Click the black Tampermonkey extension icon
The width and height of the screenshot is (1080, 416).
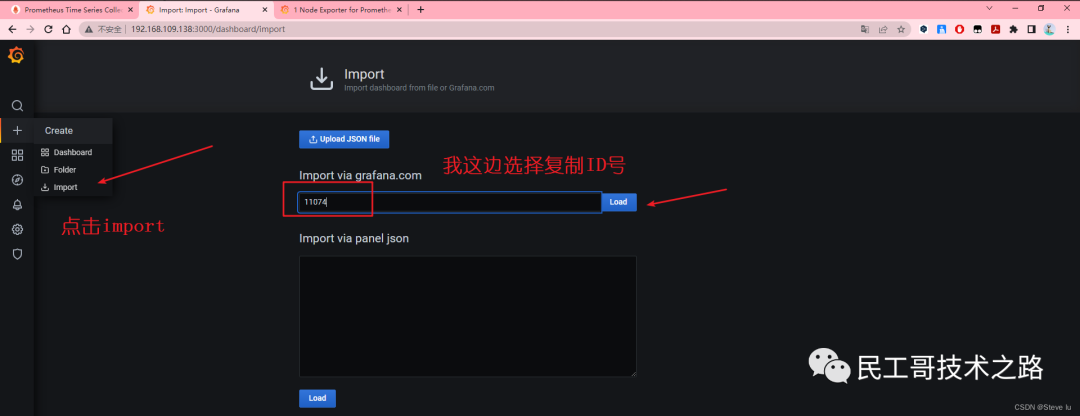(977, 30)
